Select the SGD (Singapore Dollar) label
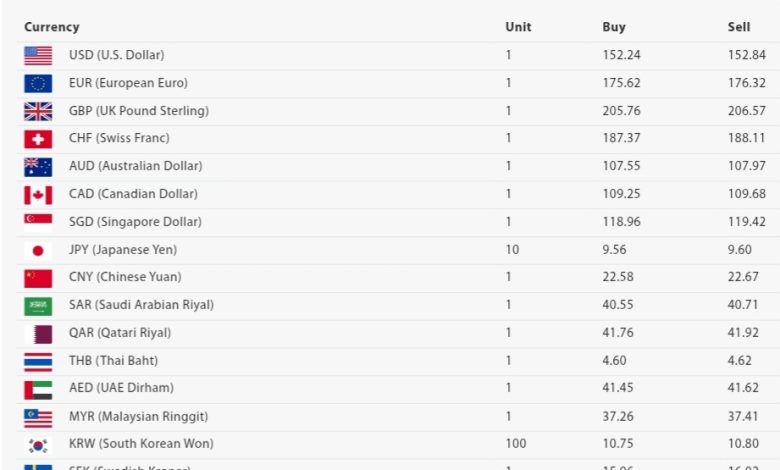This screenshot has width=780, height=470. click(x=135, y=222)
